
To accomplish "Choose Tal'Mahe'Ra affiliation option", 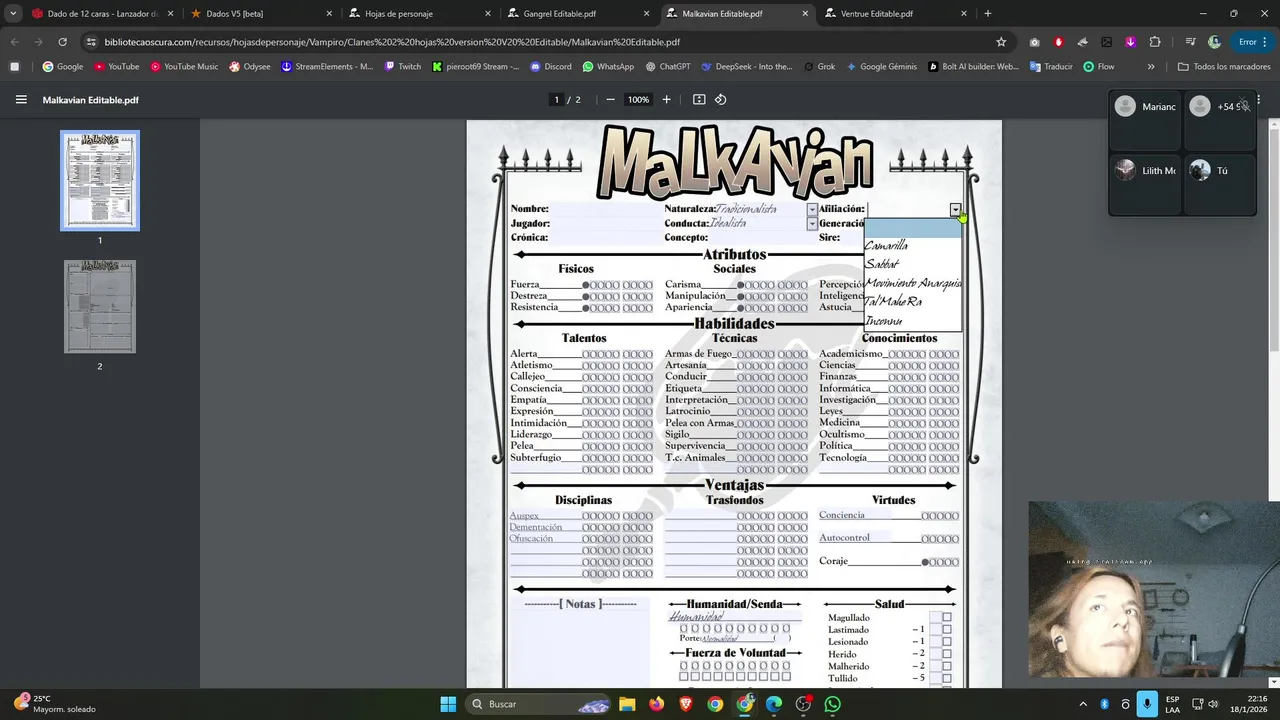I will coord(913,302).
